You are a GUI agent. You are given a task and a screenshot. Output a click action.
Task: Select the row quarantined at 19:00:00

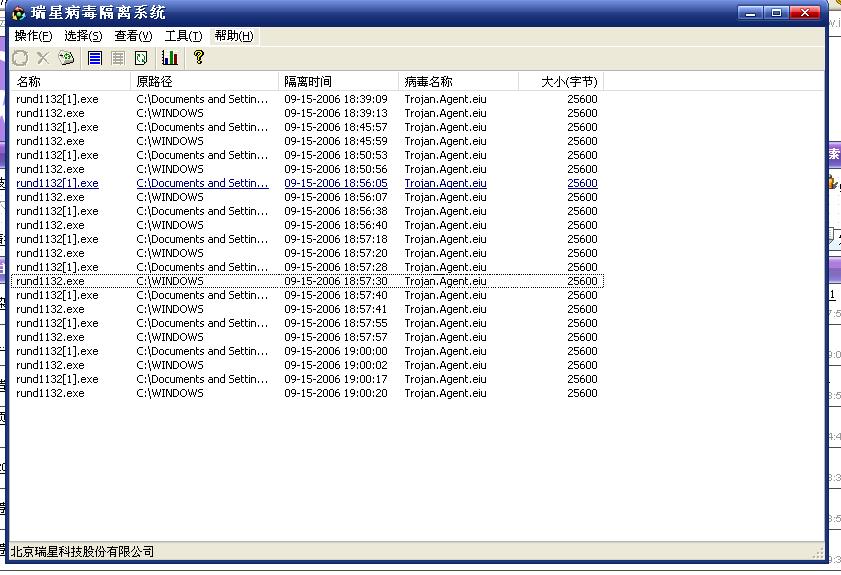tap(307, 351)
